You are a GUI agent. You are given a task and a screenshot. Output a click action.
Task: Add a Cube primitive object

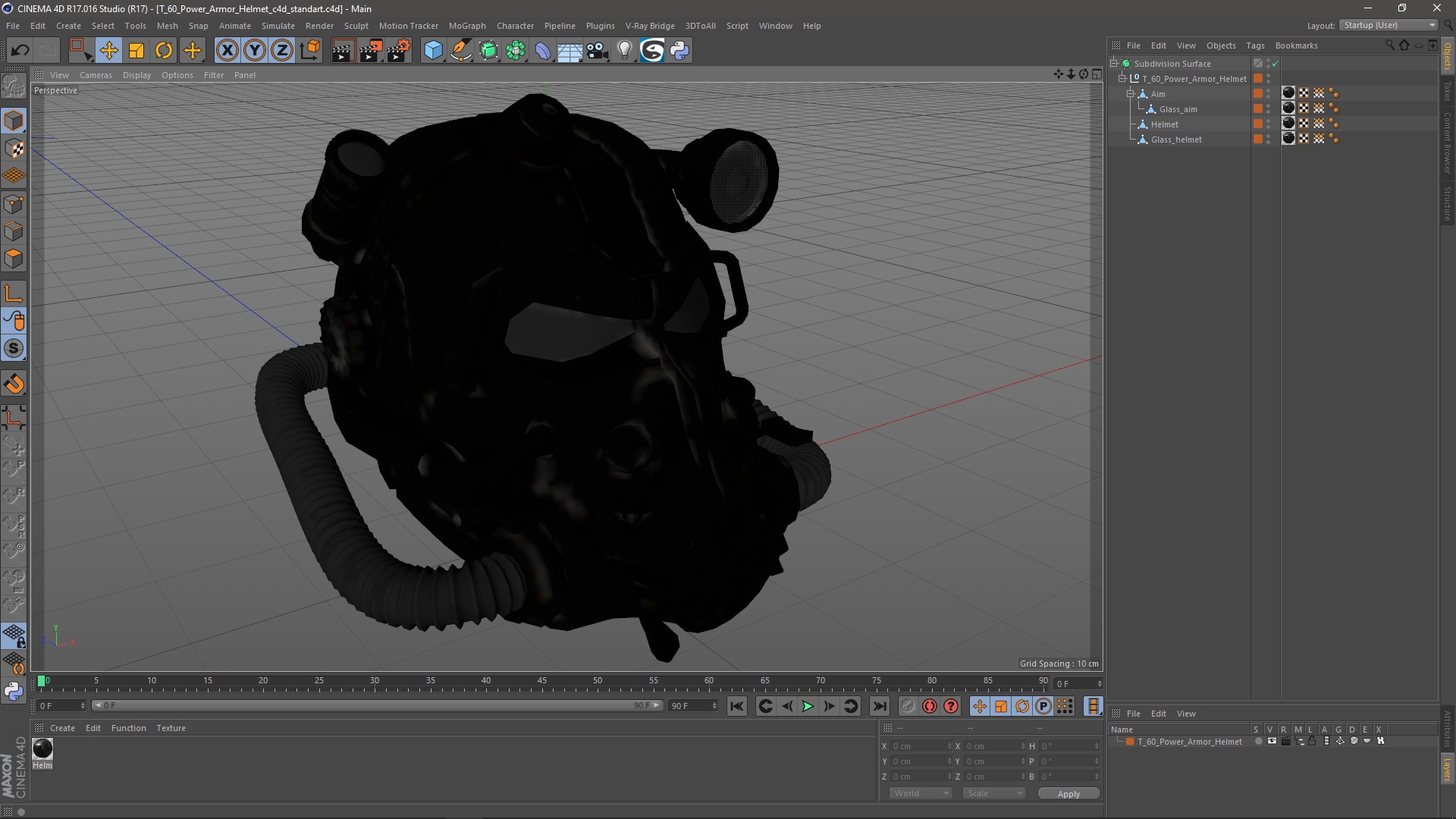click(x=433, y=51)
